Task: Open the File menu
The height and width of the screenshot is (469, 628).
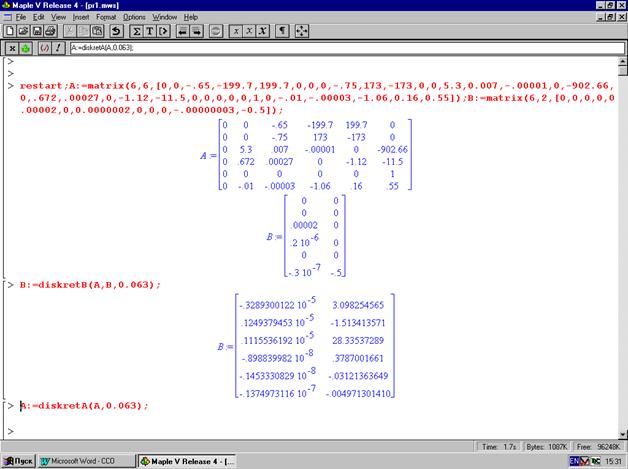Action: [20, 17]
